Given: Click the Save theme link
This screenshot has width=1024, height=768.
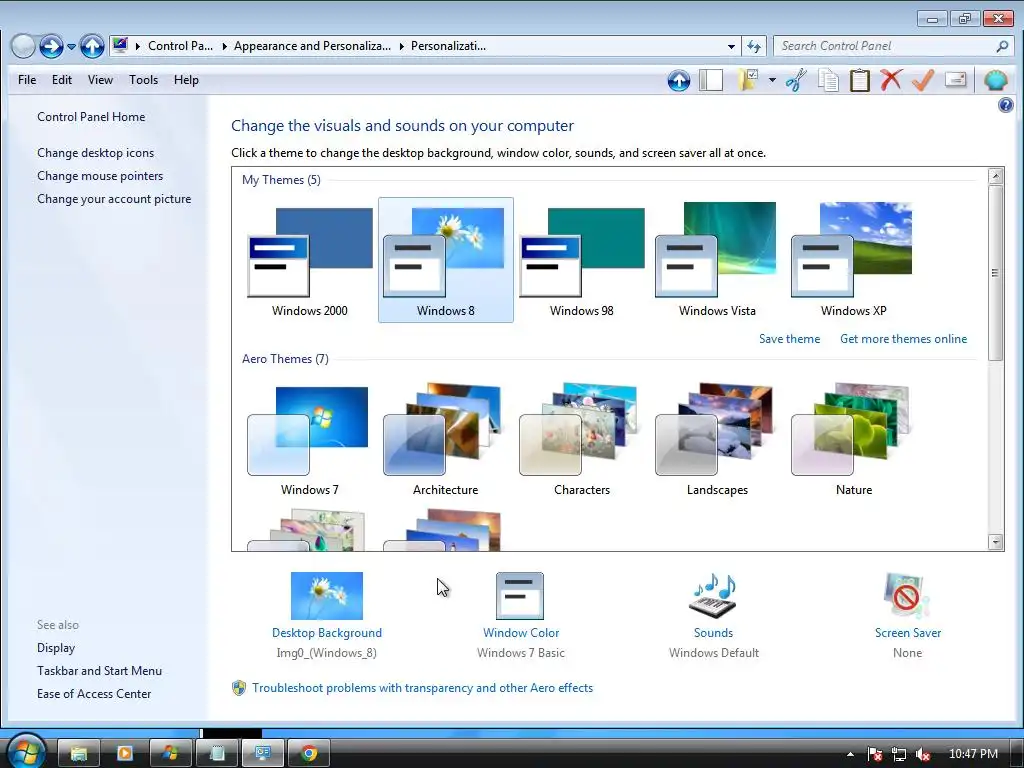Looking at the screenshot, I should [x=789, y=339].
